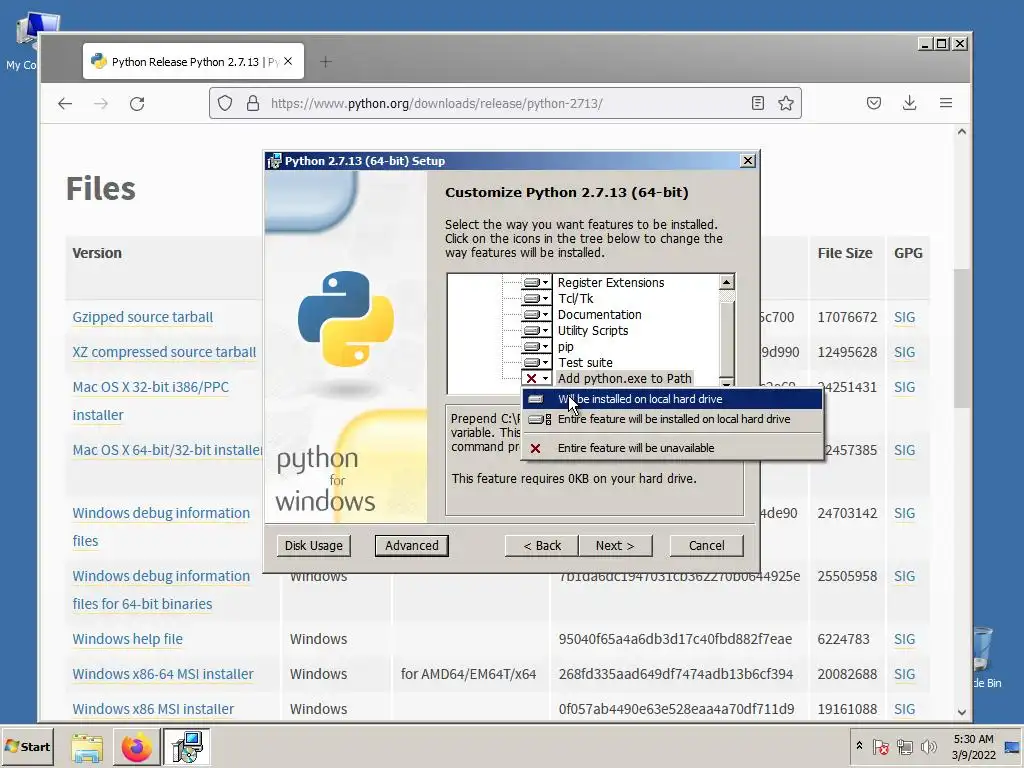Close the Python Release tab
This screenshot has width=1024, height=768.
coord(288,61)
